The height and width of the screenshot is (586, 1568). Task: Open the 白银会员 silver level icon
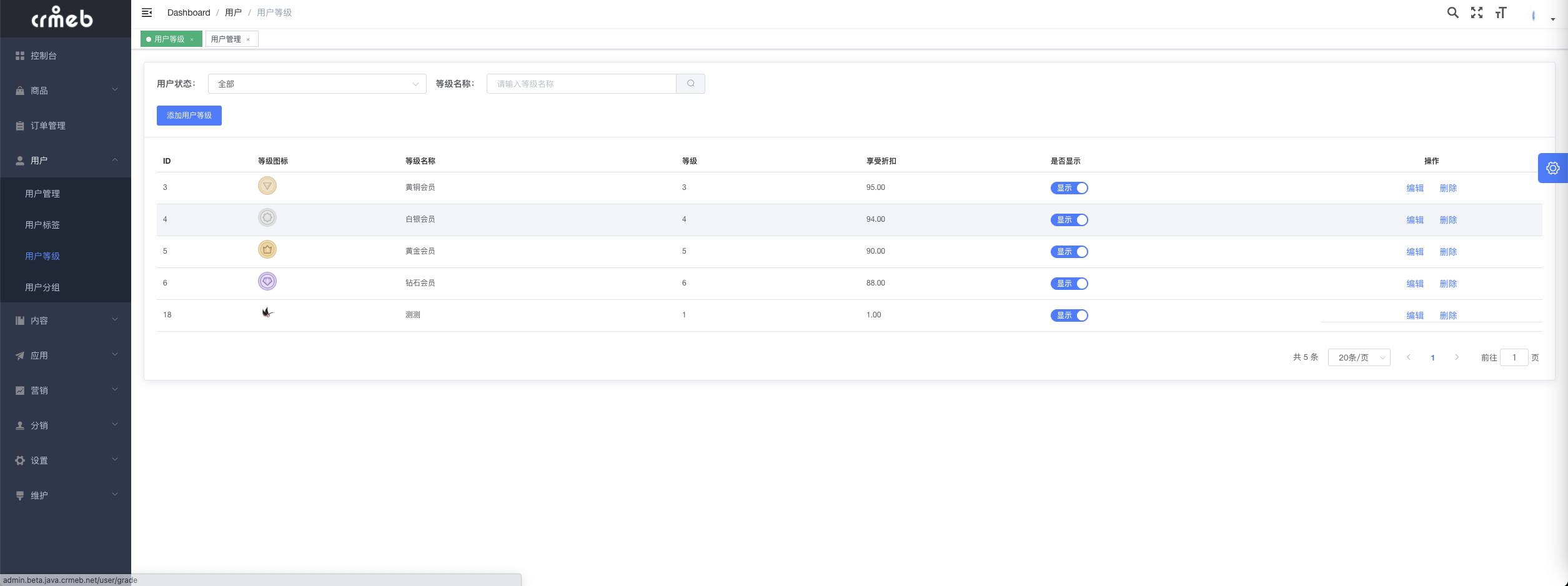pos(267,217)
